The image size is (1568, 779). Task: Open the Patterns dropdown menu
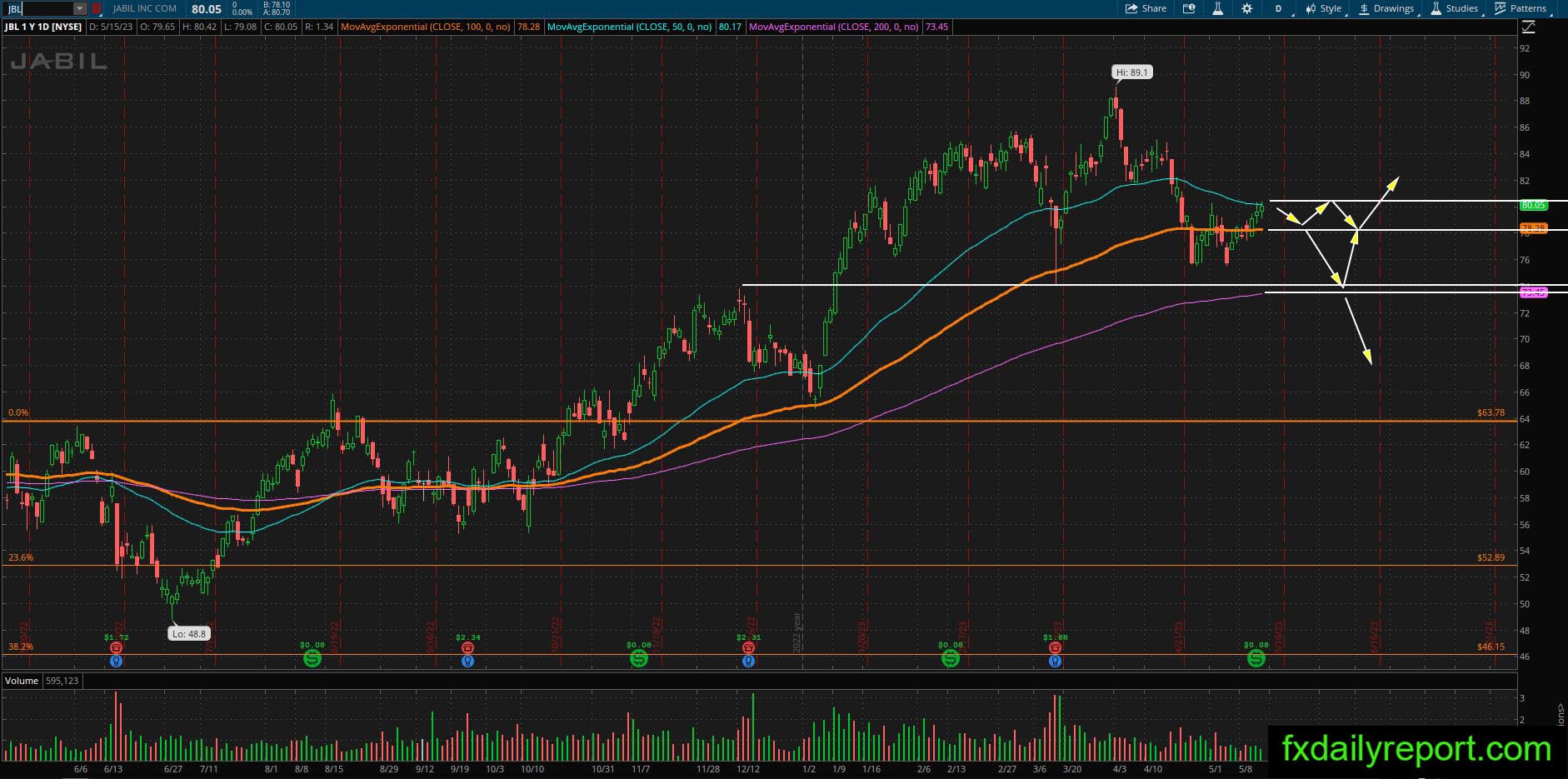point(1522,8)
